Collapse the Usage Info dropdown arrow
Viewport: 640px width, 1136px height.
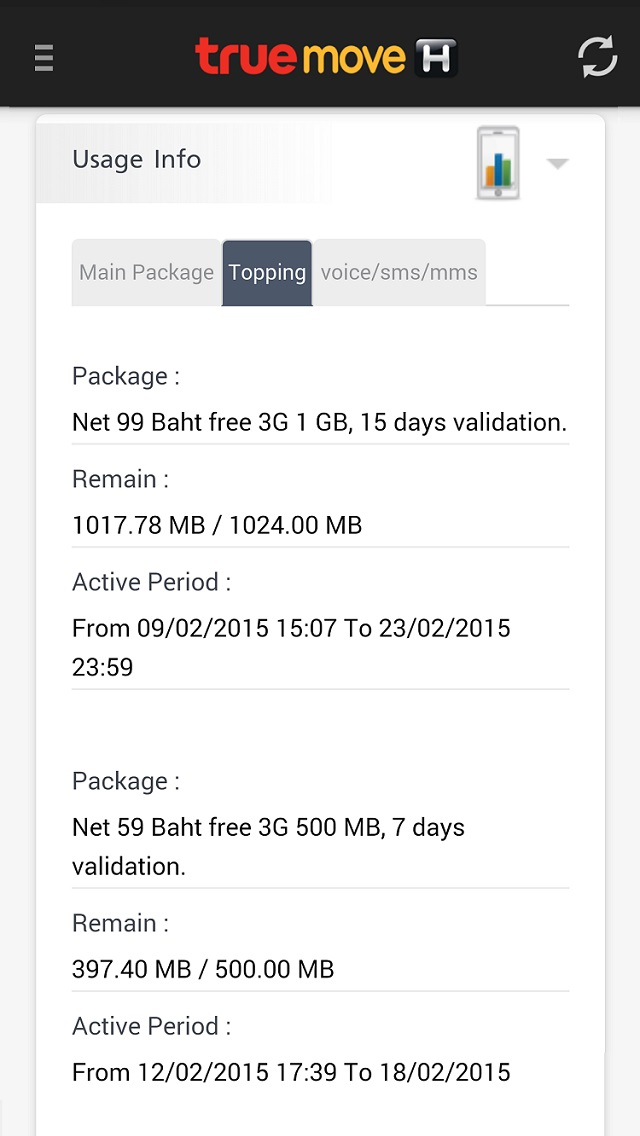557,164
